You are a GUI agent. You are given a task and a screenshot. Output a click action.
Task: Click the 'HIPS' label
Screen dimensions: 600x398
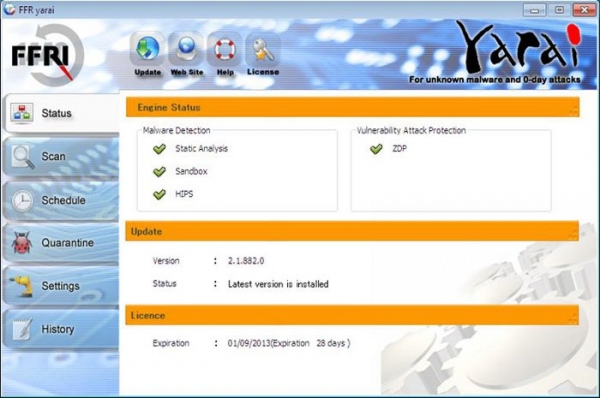[184, 194]
